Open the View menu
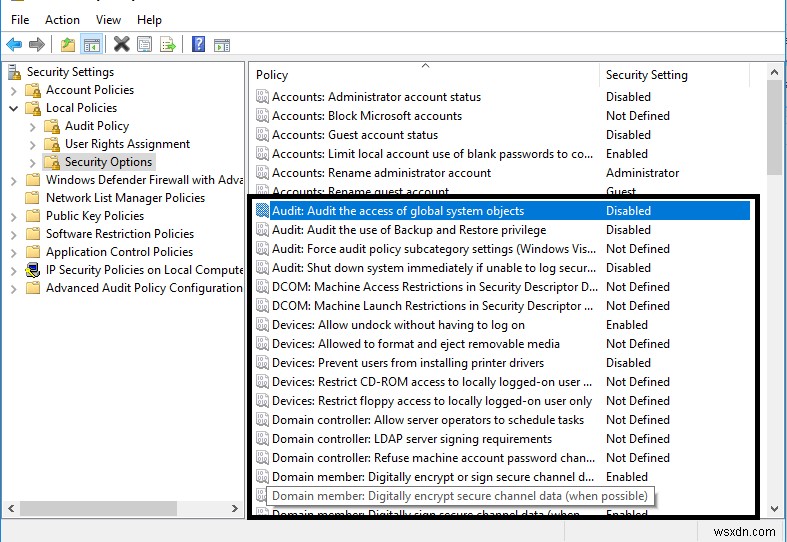Image resolution: width=787 pixels, height=542 pixels. pos(108,20)
